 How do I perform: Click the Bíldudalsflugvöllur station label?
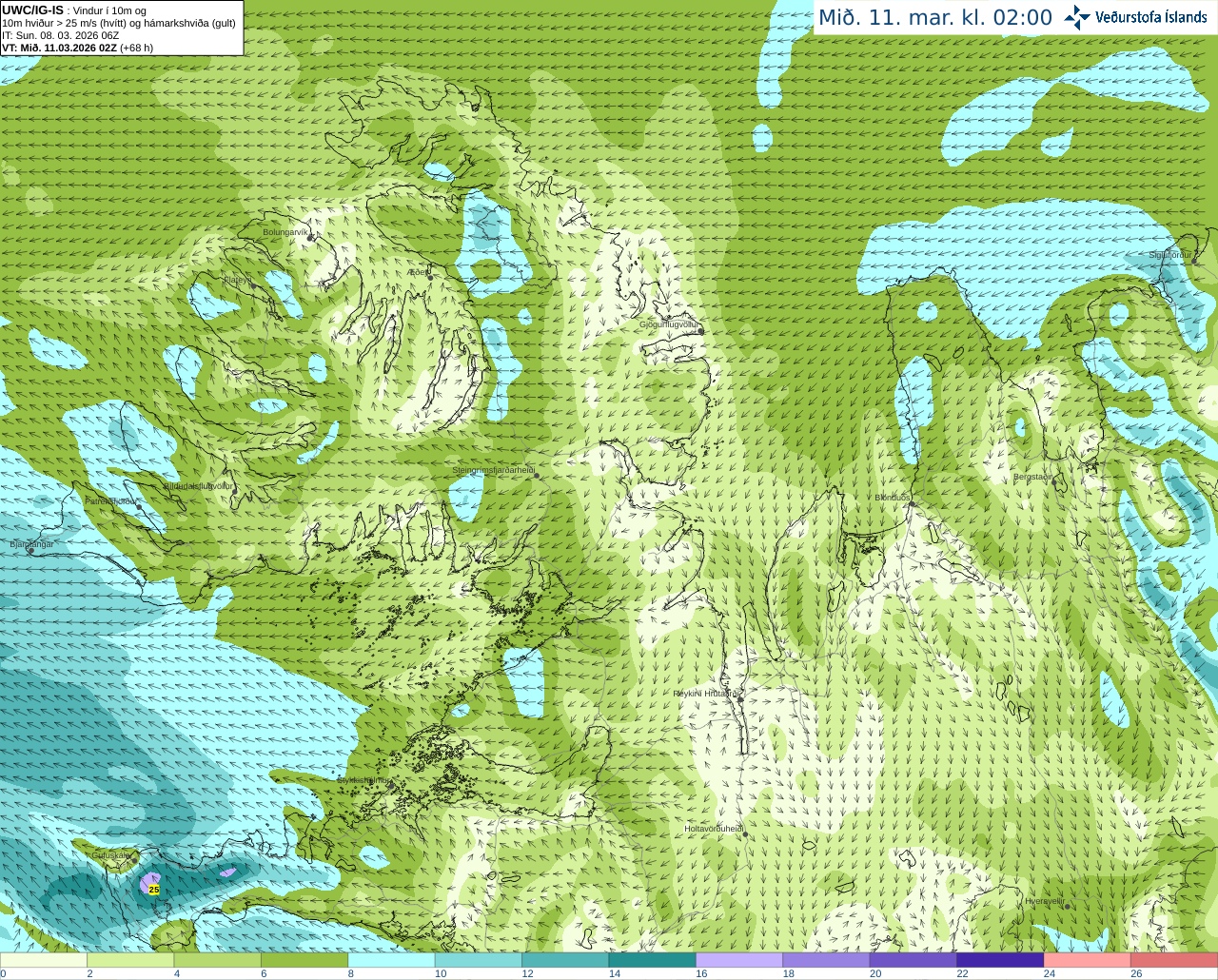click(198, 485)
